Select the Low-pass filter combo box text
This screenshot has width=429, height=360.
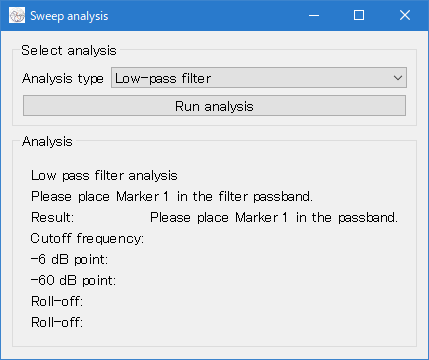(x=163, y=79)
